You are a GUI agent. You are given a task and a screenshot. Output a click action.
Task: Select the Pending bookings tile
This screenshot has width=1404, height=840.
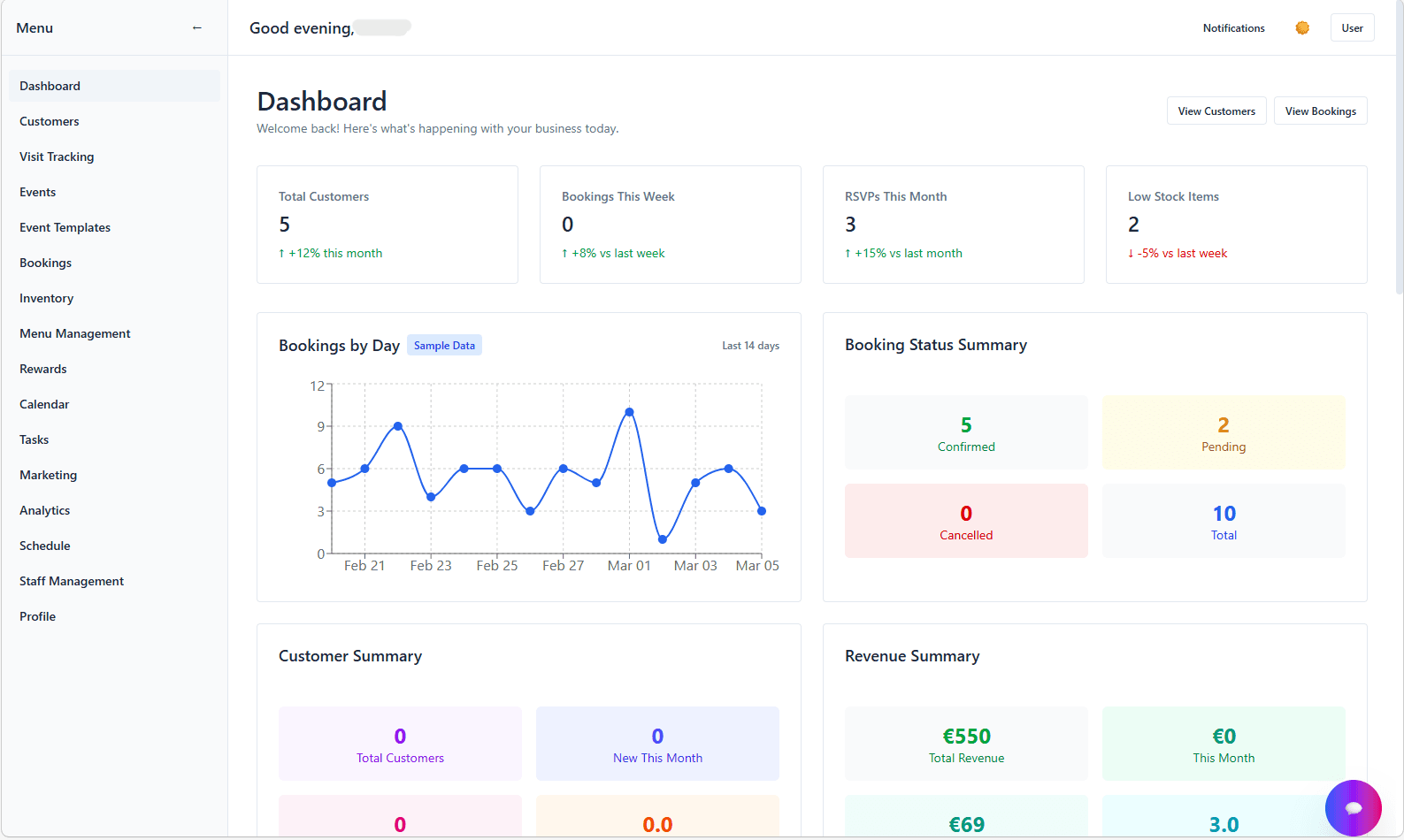(1223, 432)
